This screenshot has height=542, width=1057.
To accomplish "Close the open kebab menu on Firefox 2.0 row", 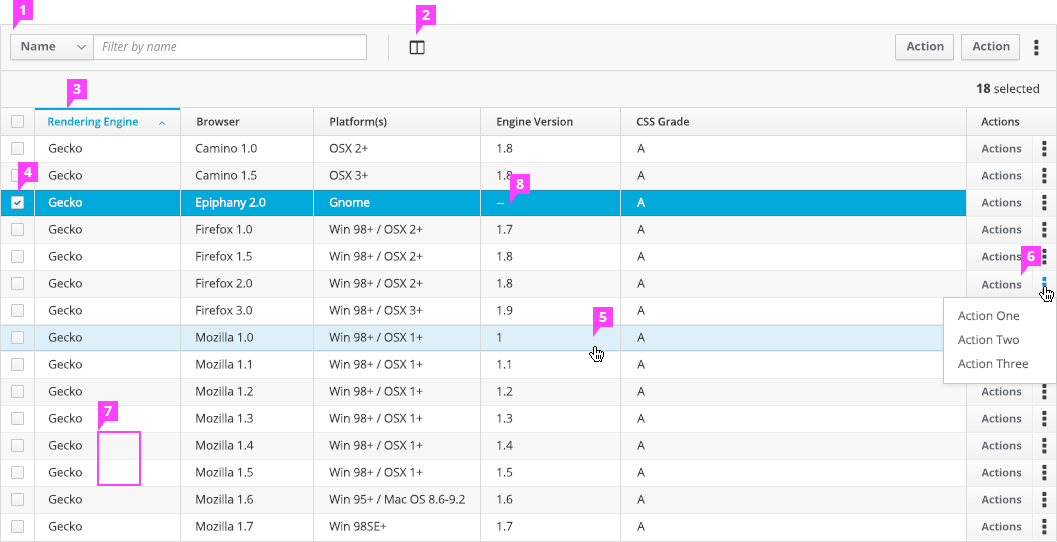I will click(1044, 284).
